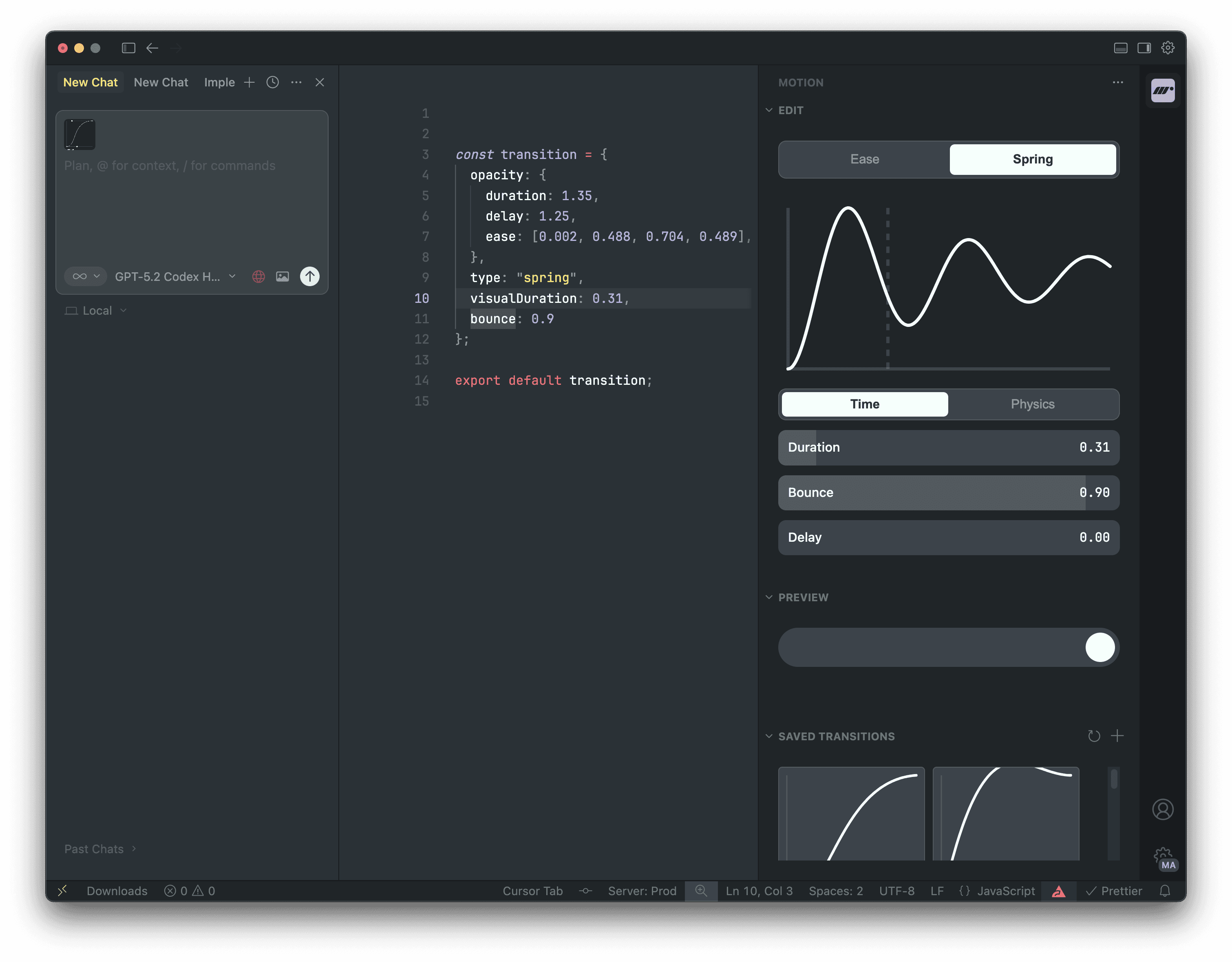Open the Local environment dropdown
1232x962 pixels.
pyautogui.click(x=97, y=311)
